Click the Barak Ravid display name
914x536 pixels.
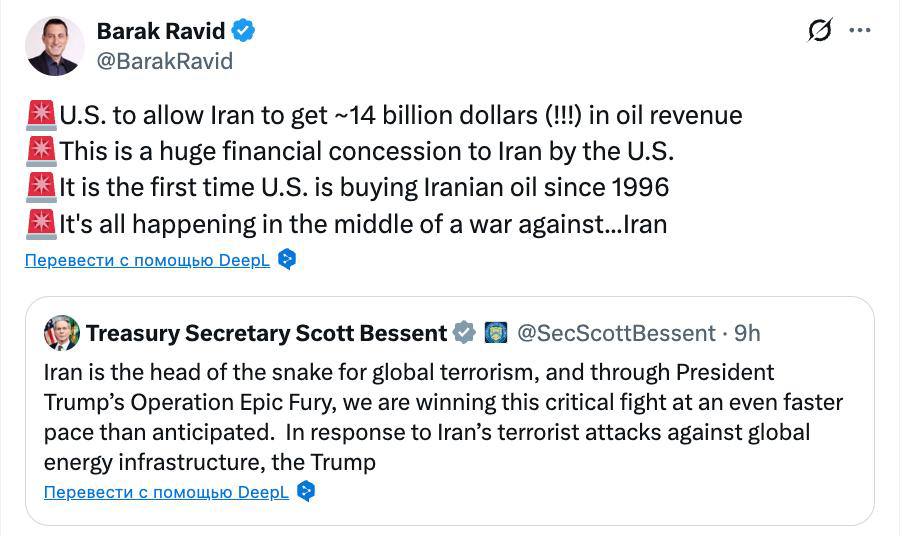tap(160, 31)
